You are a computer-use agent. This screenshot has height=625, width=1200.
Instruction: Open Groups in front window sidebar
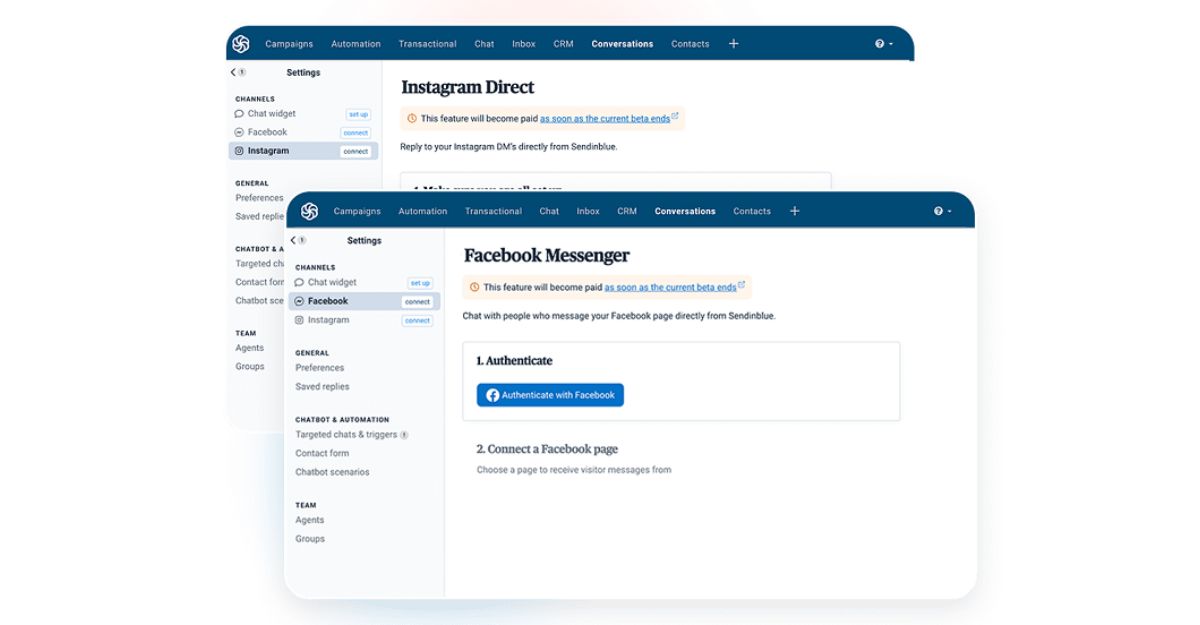pyautogui.click(x=310, y=539)
